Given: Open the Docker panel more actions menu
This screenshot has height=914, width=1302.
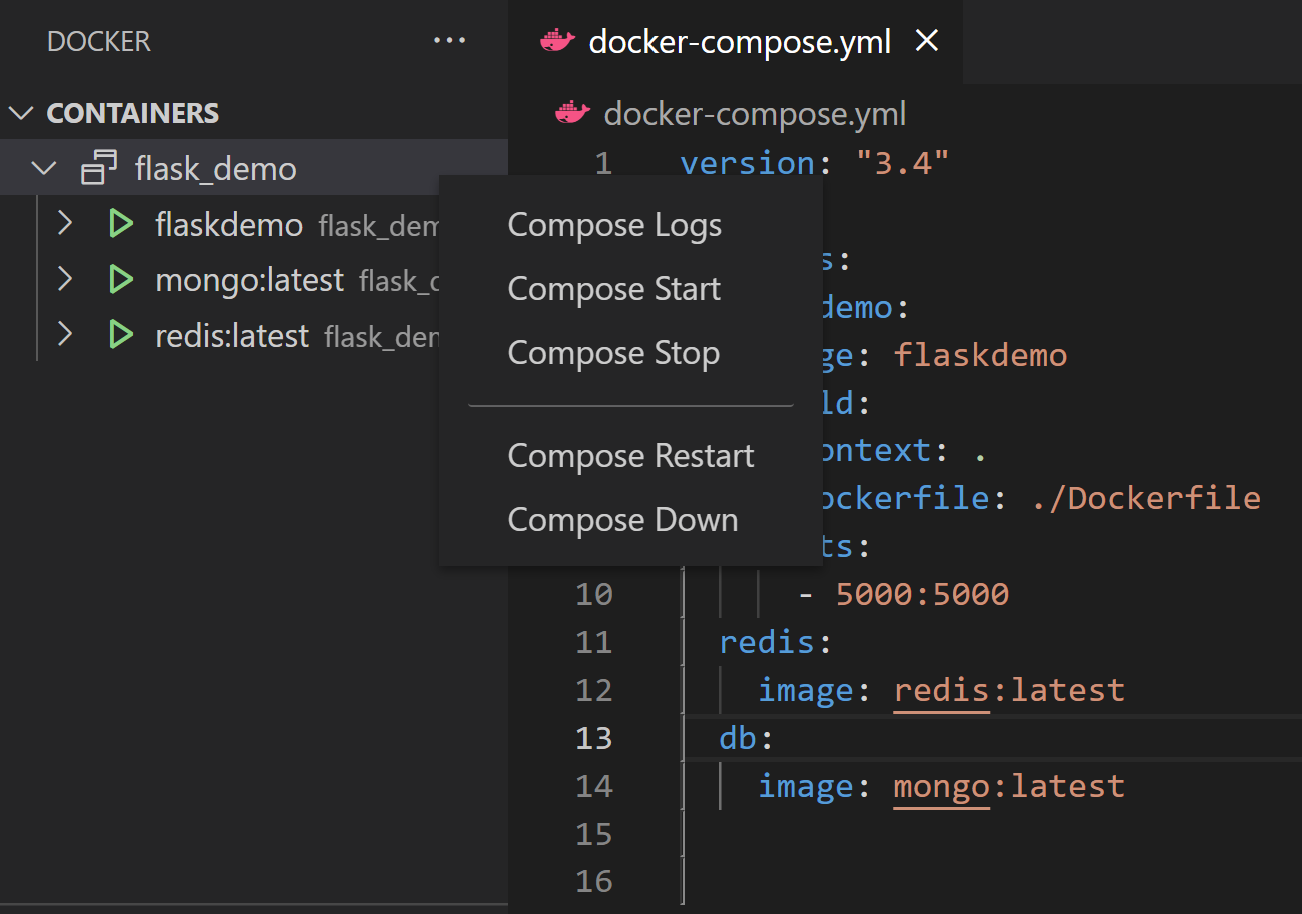Looking at the screenshot, I should [449, 40].
